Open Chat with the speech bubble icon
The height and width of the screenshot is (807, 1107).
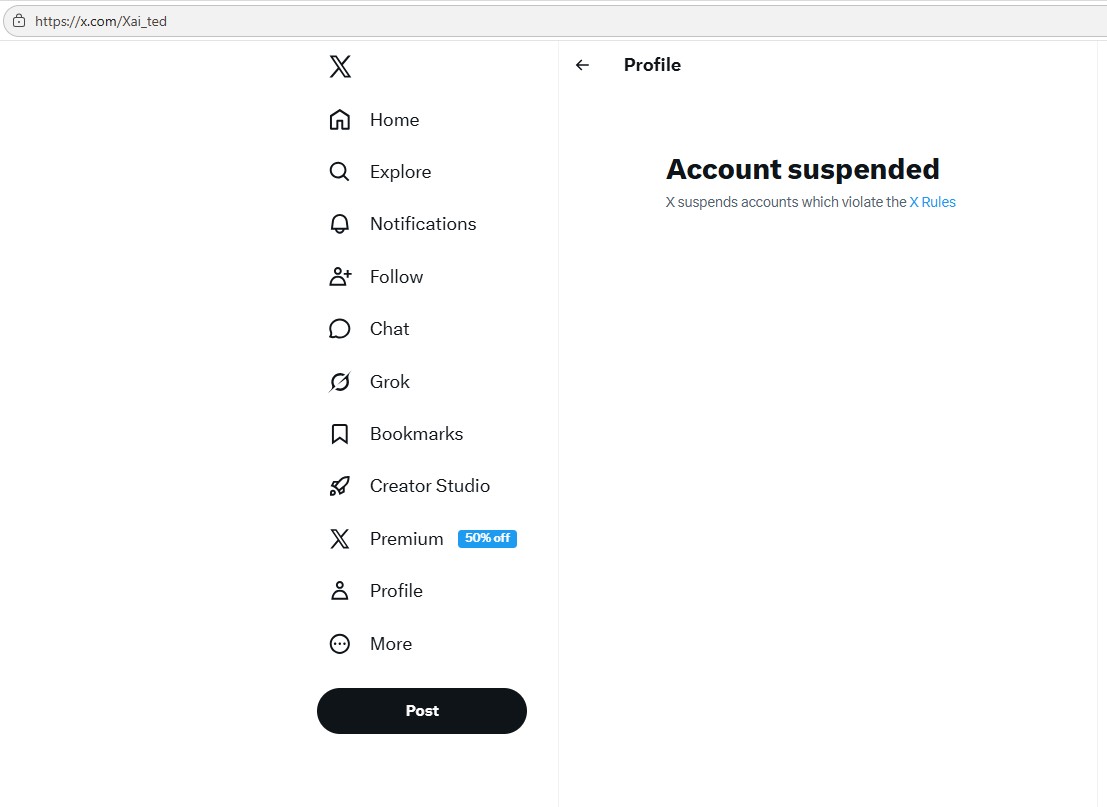pyautogui.click(x=340, y=328)
